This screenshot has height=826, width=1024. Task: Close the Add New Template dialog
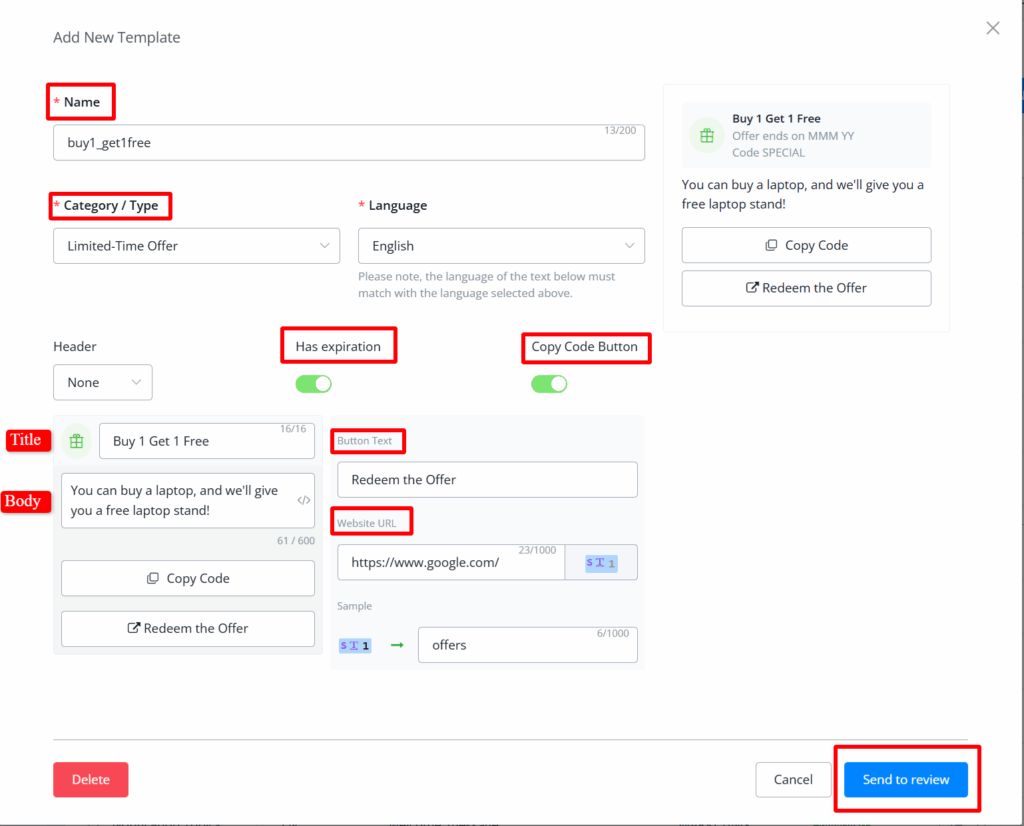point(992,28)
